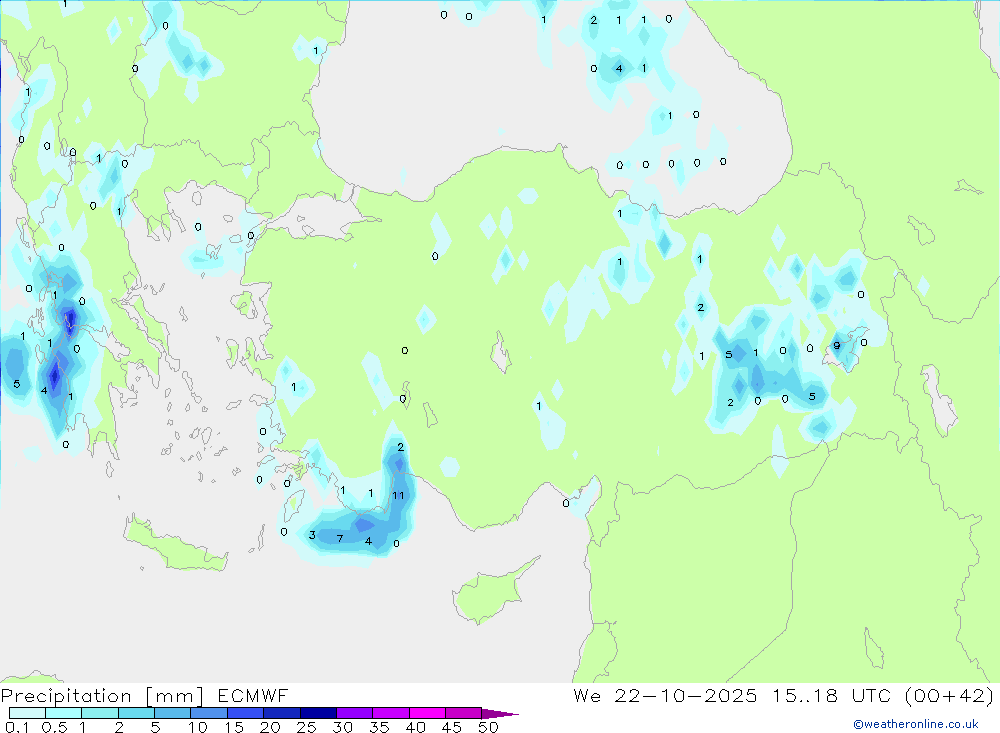Select the legend swatch between 35 and 40

pos(391,713)
